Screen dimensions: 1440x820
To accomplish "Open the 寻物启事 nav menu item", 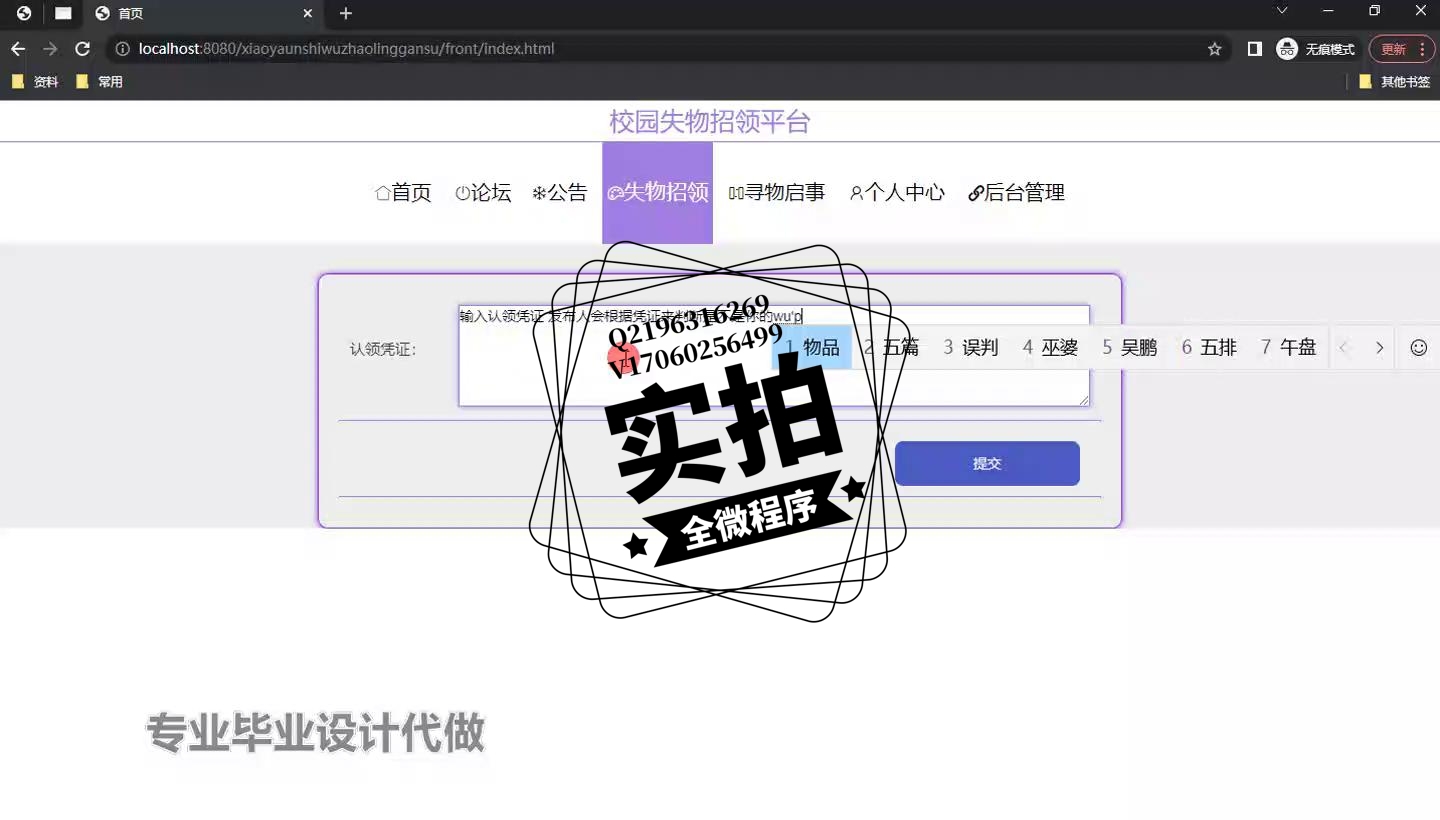I will [777, 193].
